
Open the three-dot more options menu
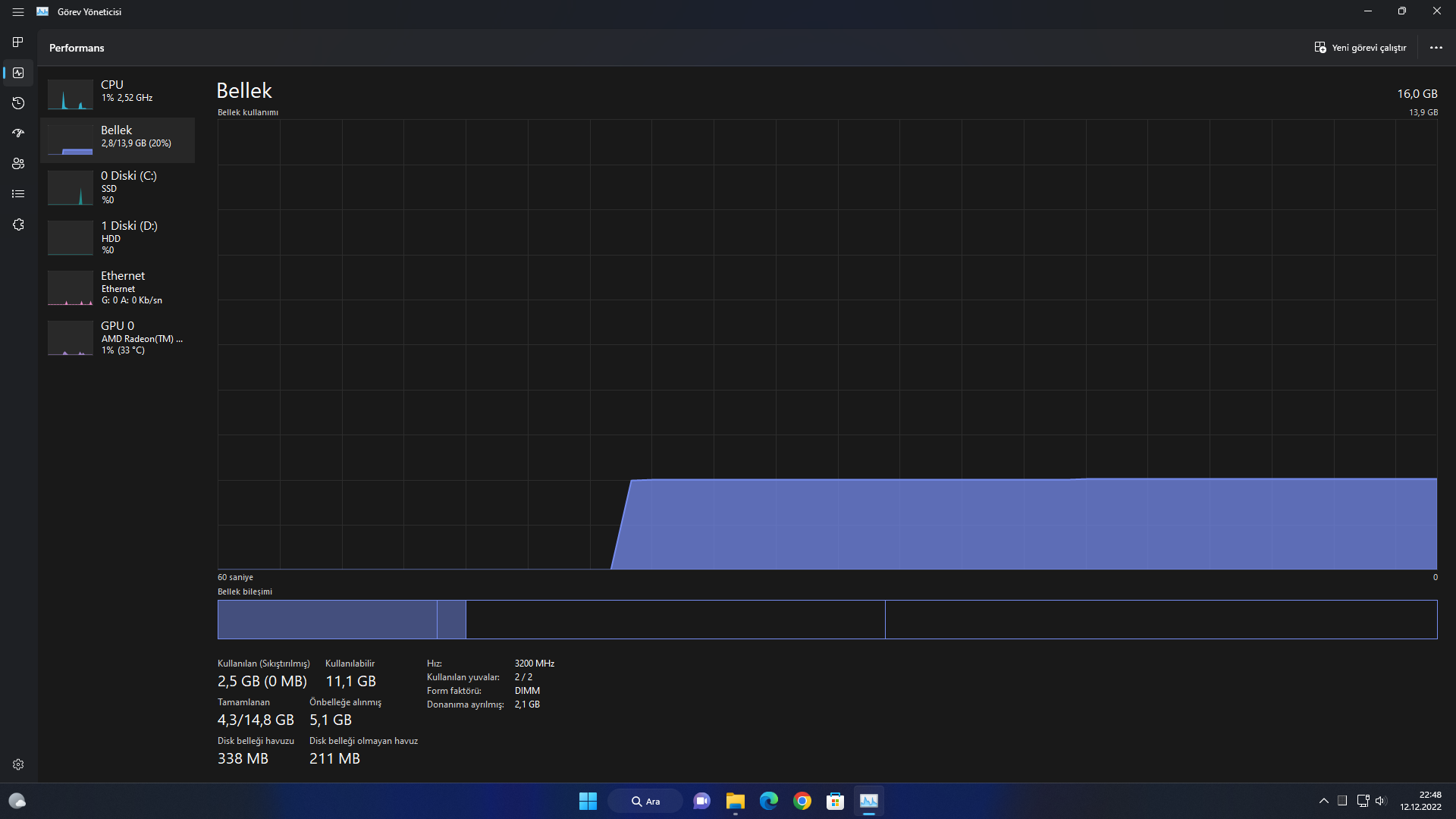coord(1436,48)
